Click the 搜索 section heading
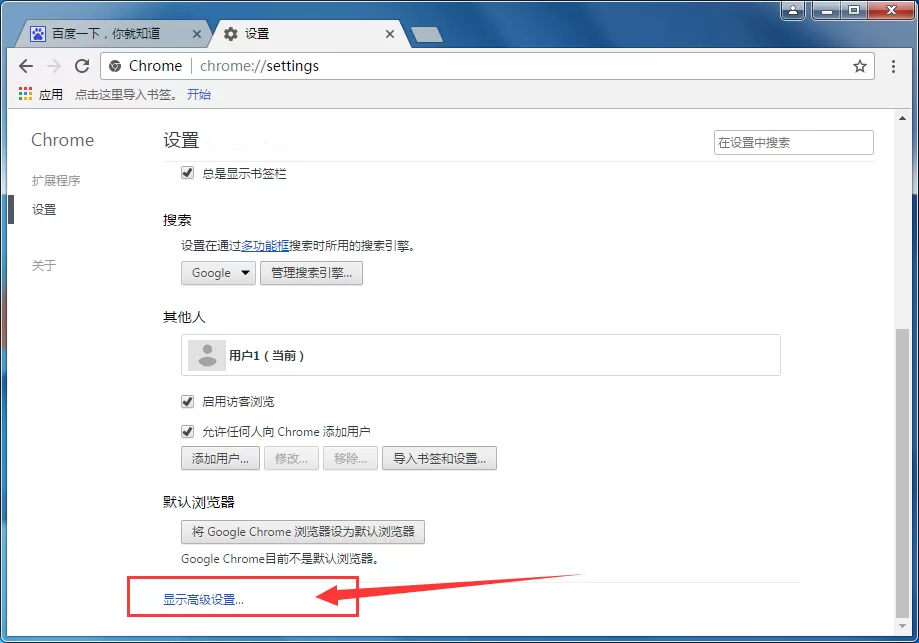Viewport: 919px width, 643px height. tap(177, 220)
